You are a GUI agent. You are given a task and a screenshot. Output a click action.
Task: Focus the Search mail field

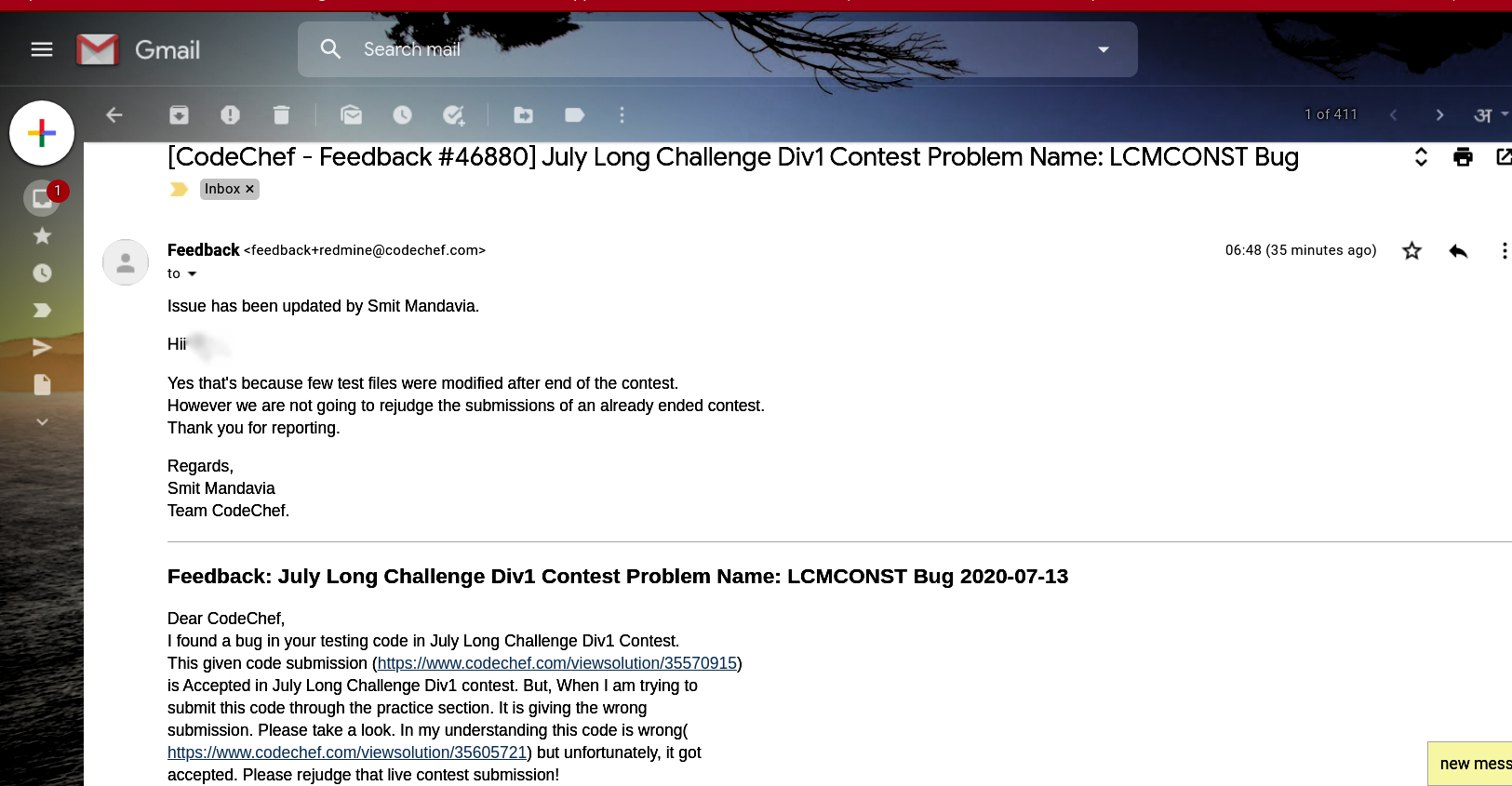click(x=717, y=49)
